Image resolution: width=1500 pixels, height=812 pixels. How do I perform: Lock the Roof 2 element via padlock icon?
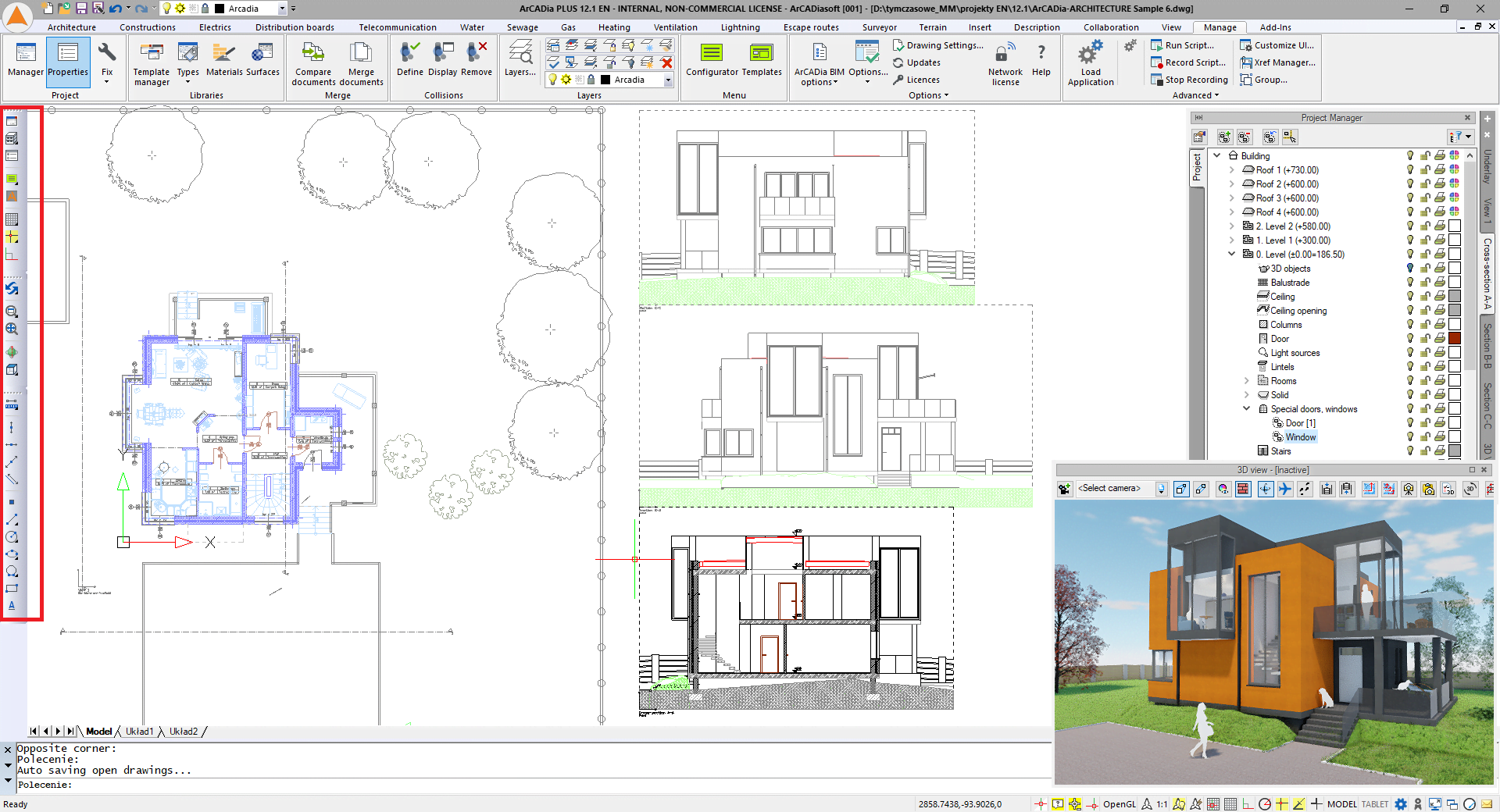1424,183
